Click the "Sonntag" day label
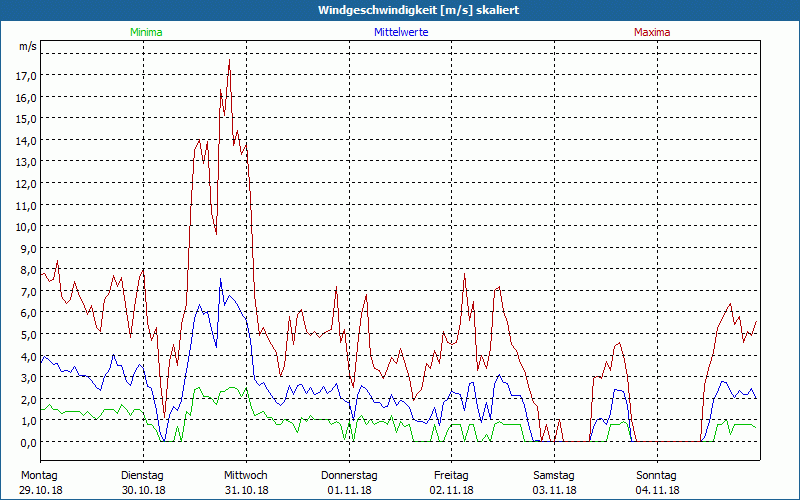The width and height of the screenshot is (800, 500). click(657, 476)
